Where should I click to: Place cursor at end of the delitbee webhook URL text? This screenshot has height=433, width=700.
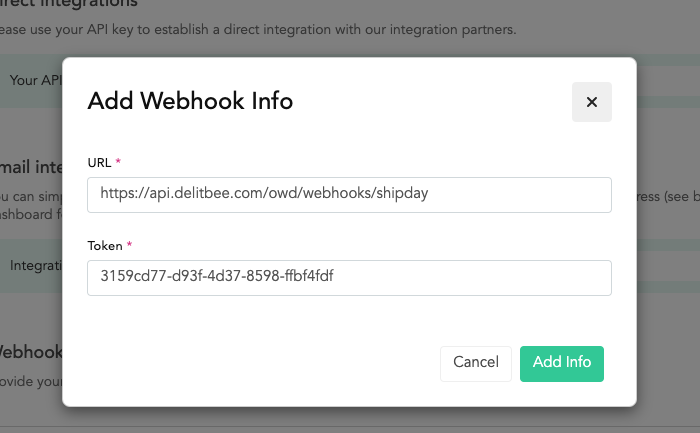point(429,193)
